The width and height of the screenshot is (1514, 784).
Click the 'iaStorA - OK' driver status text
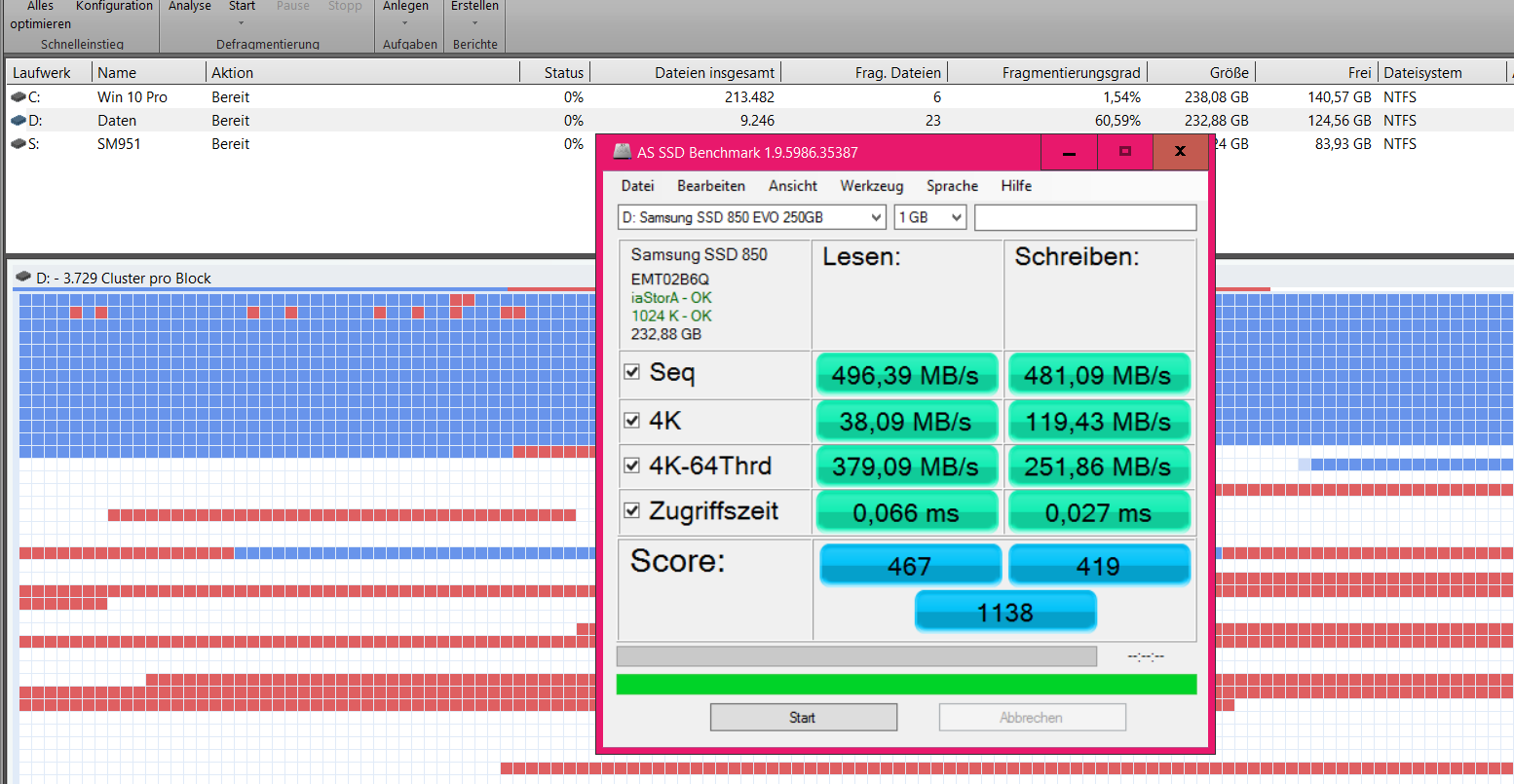[671, 298]
